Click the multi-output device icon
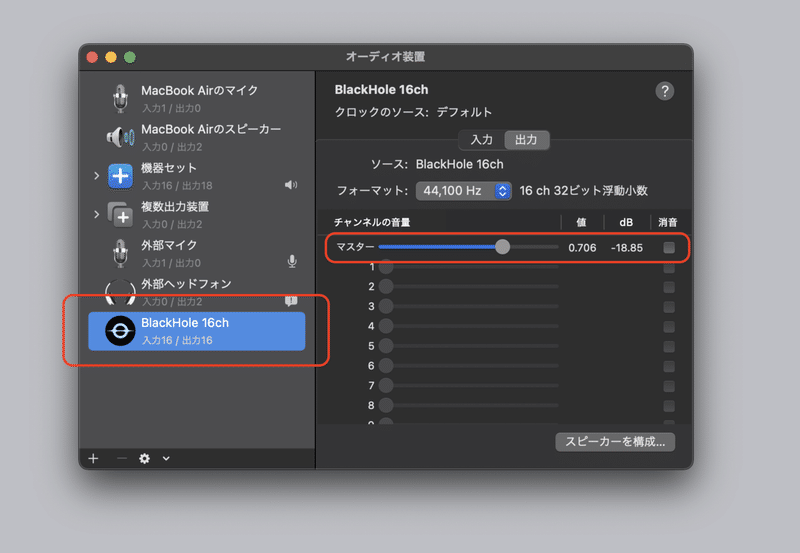Image resolution: width=800 pixels, height=553 pixels. pos(120,214)
